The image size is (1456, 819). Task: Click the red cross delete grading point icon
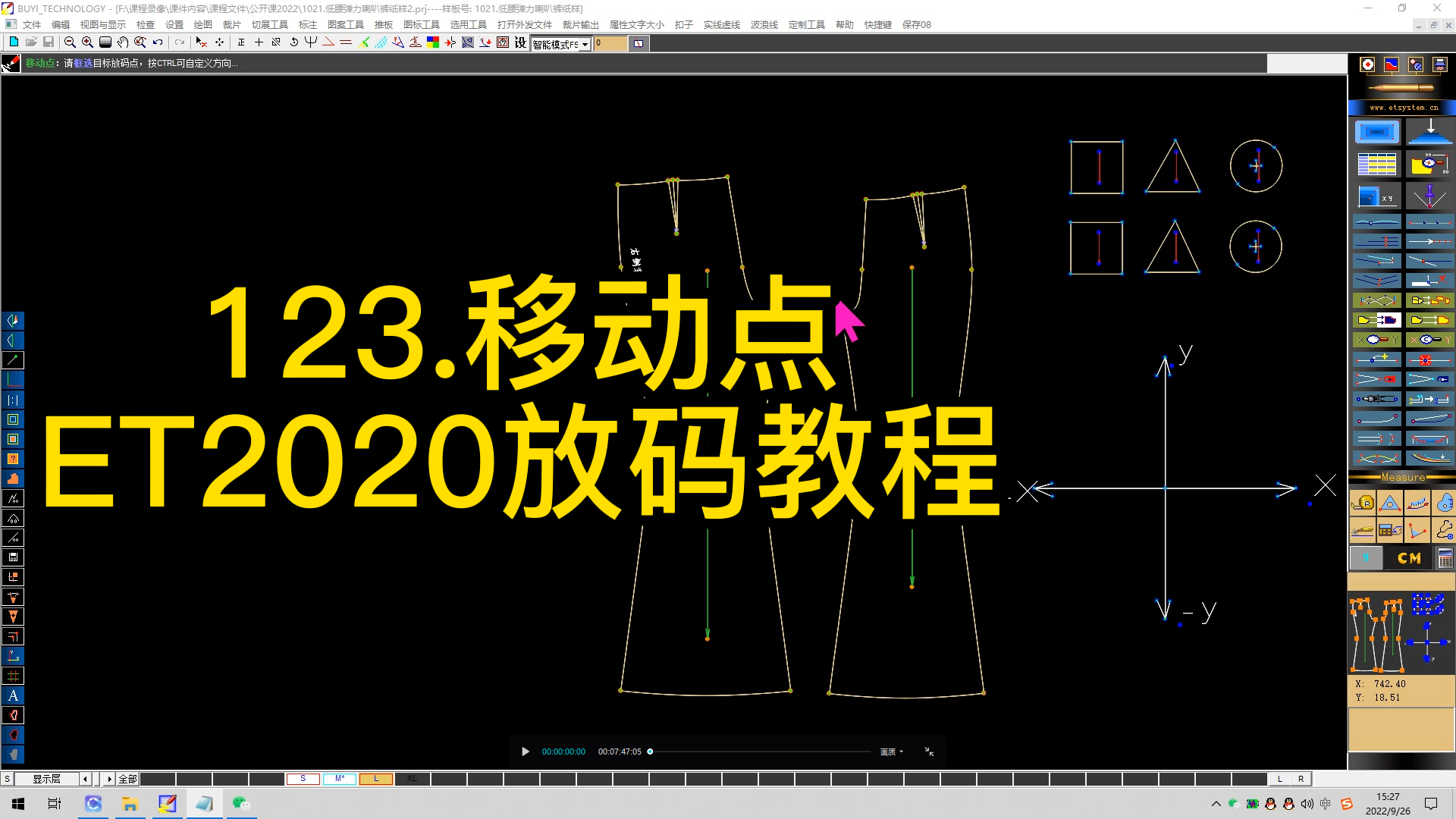click(1429, 359)
